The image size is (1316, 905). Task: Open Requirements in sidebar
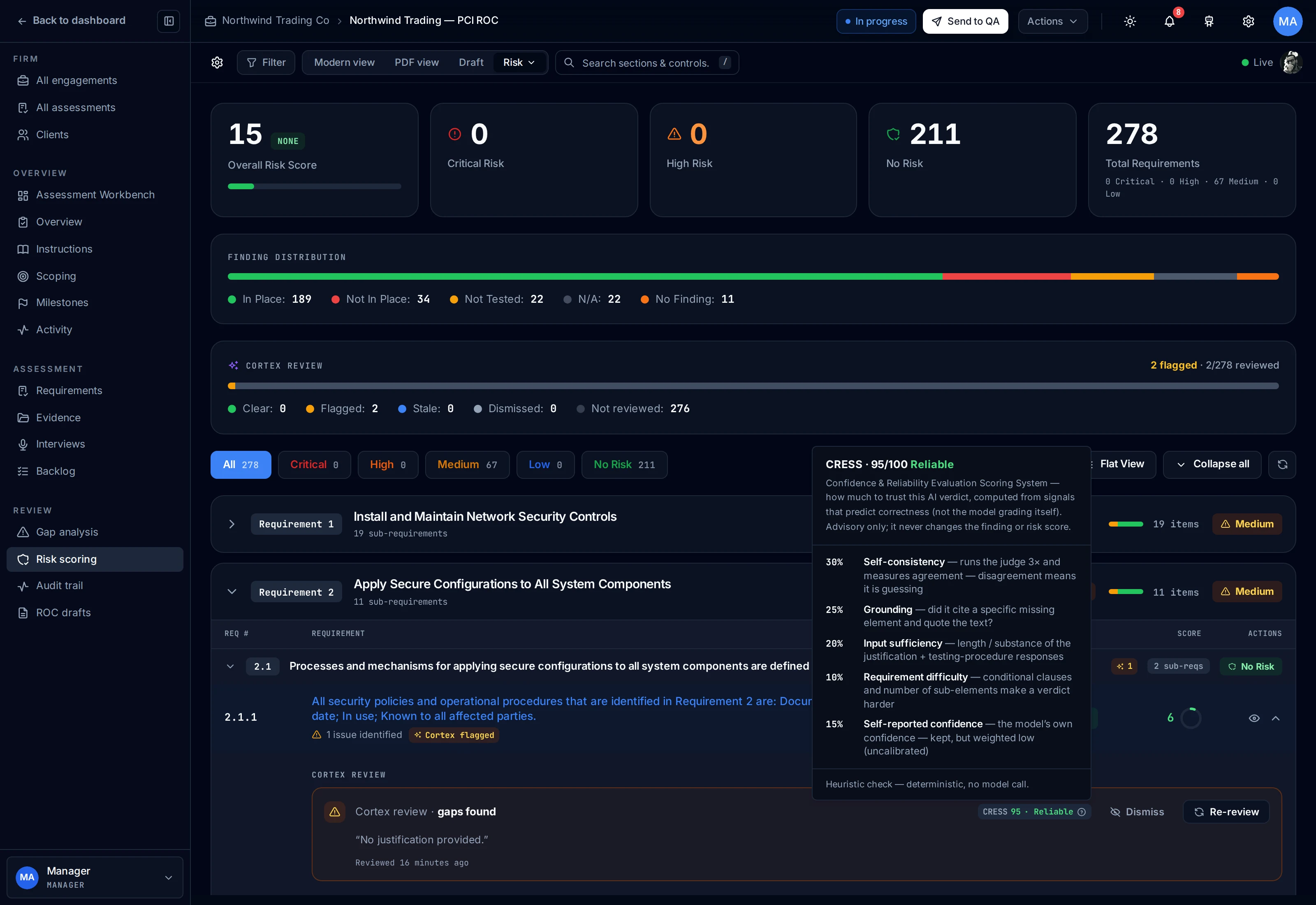(x=95, y=391)
